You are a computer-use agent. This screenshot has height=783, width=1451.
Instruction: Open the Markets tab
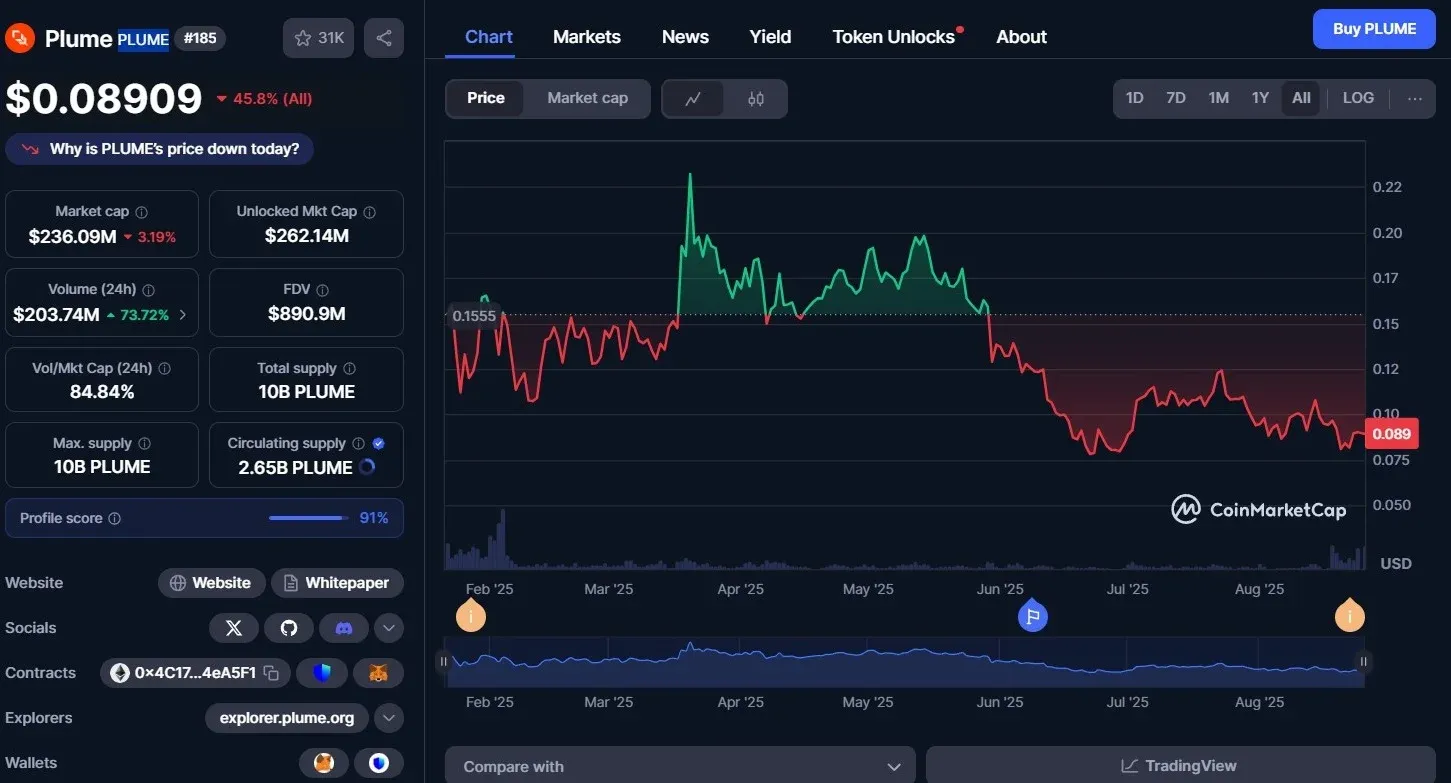(x=587, y=37)
